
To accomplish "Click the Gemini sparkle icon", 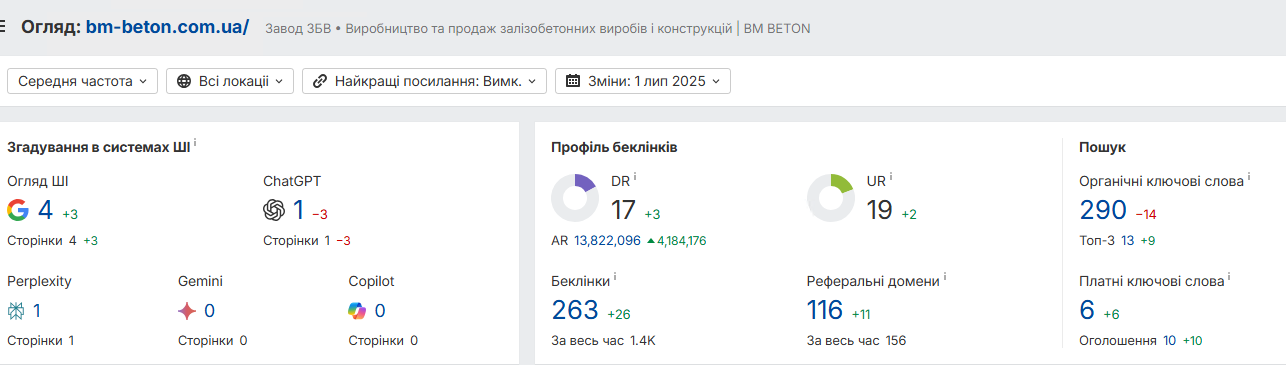I will [187, 311].
